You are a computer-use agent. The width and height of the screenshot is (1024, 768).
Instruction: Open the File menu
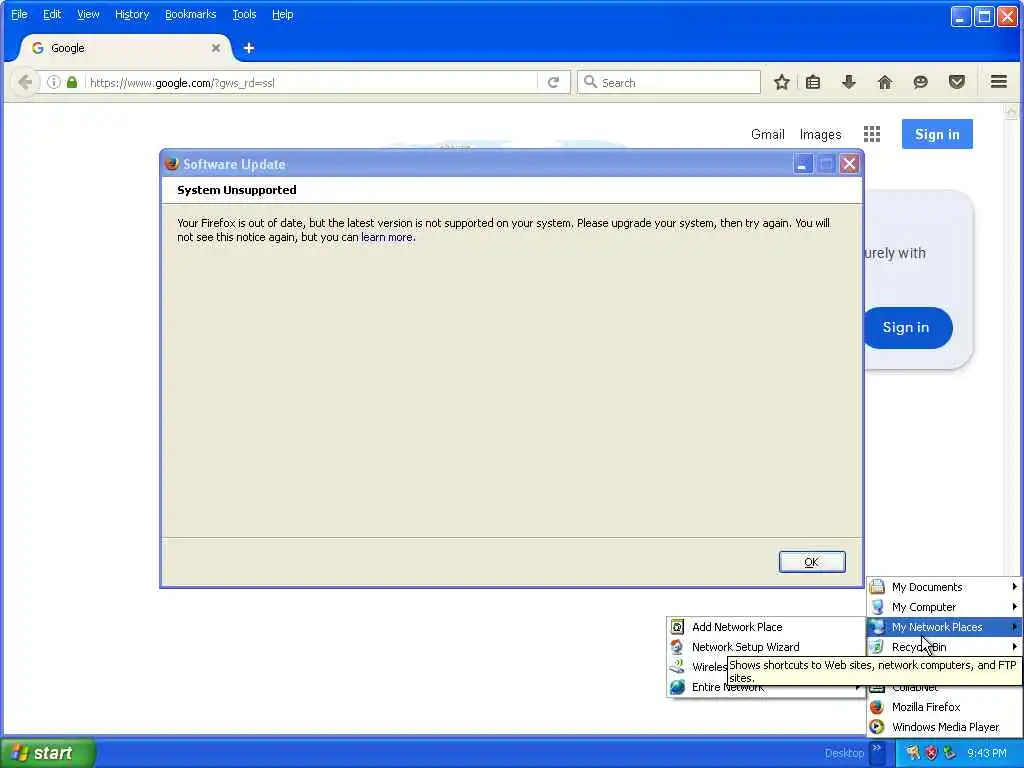coord(20,14)
